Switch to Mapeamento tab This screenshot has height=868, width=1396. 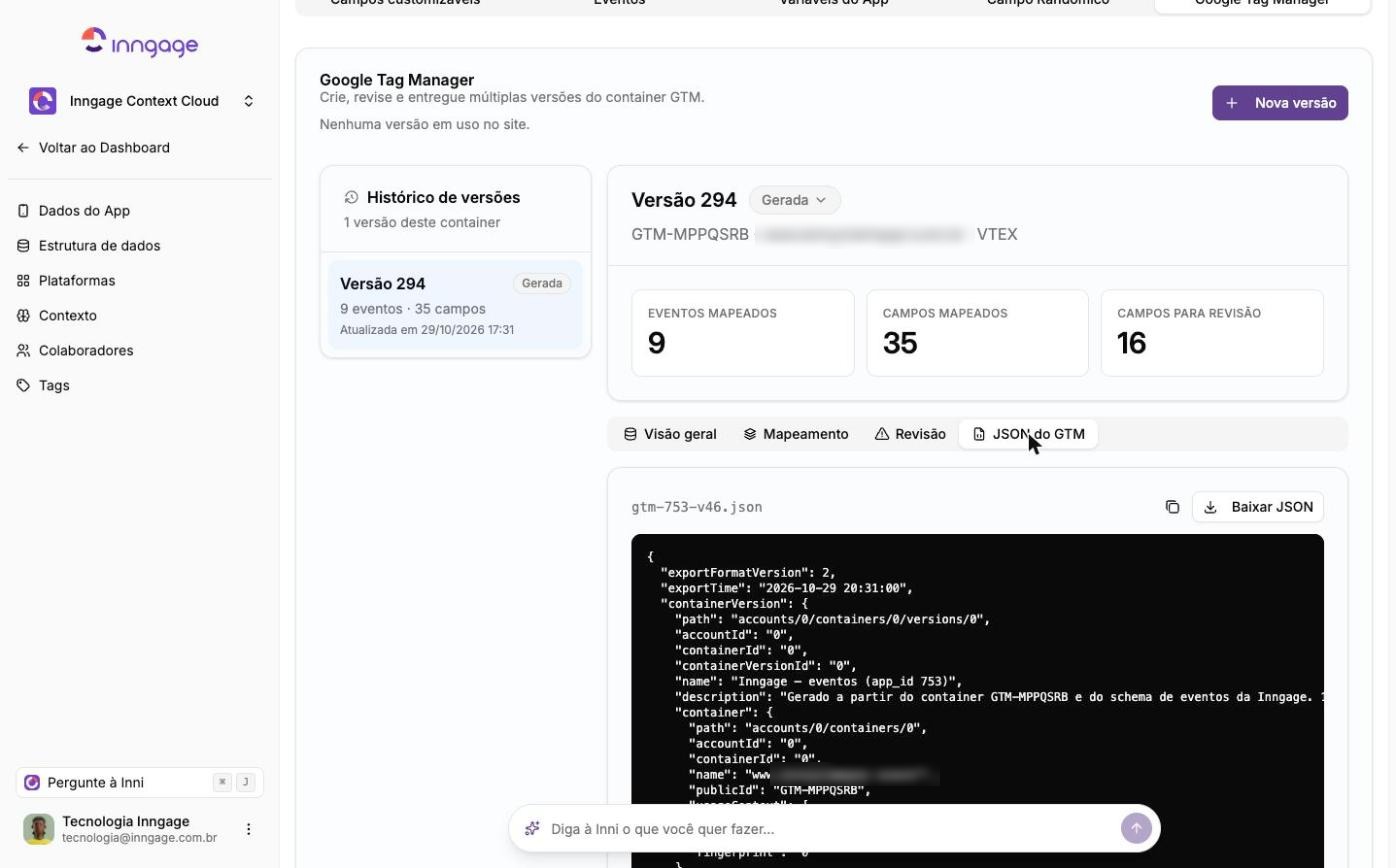[796, 434]
